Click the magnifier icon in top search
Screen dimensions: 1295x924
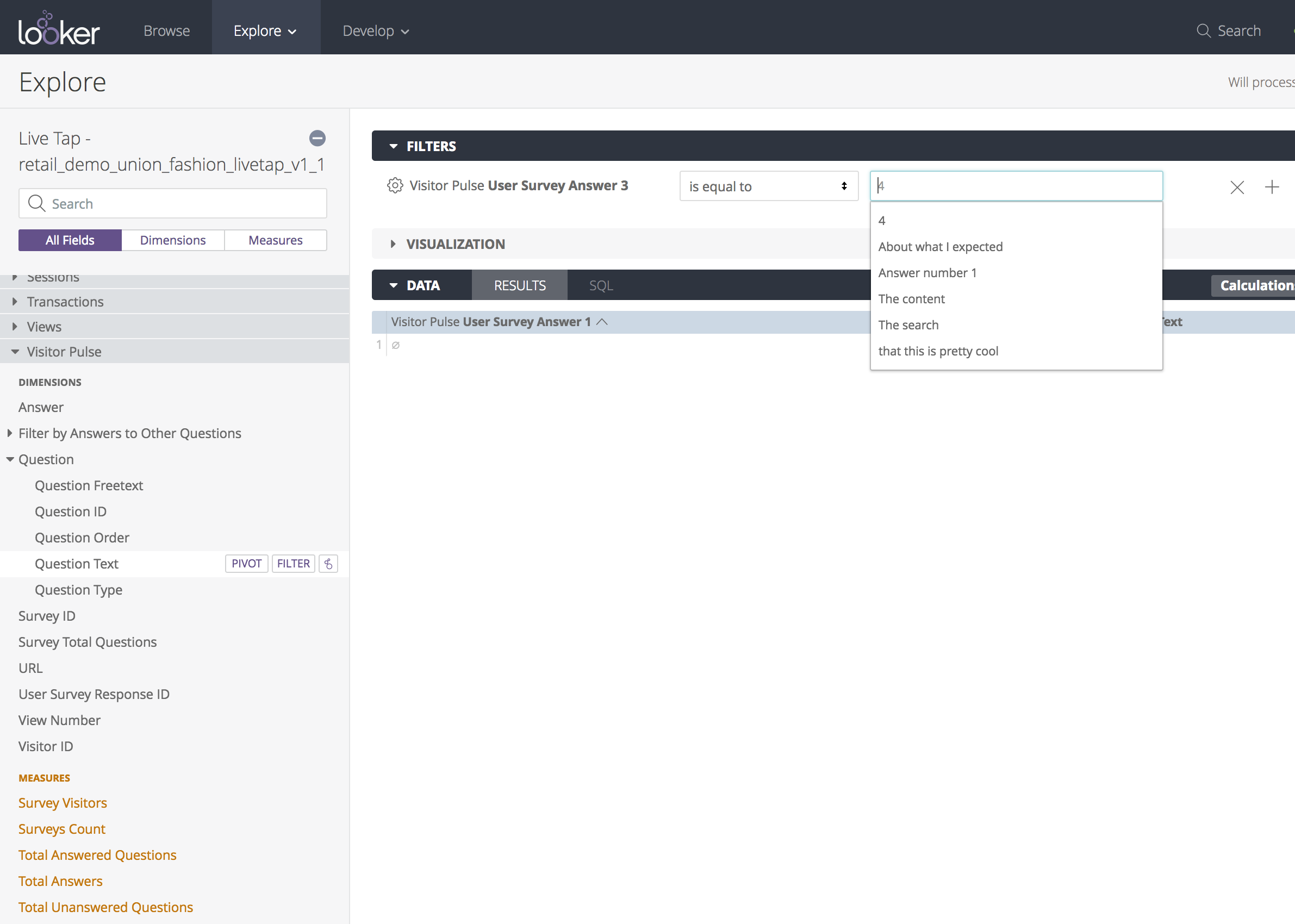point(1204,31)
